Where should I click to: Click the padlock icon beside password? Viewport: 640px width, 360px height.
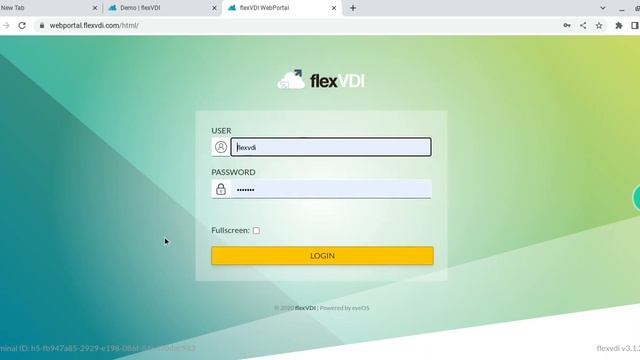[221, 189]
